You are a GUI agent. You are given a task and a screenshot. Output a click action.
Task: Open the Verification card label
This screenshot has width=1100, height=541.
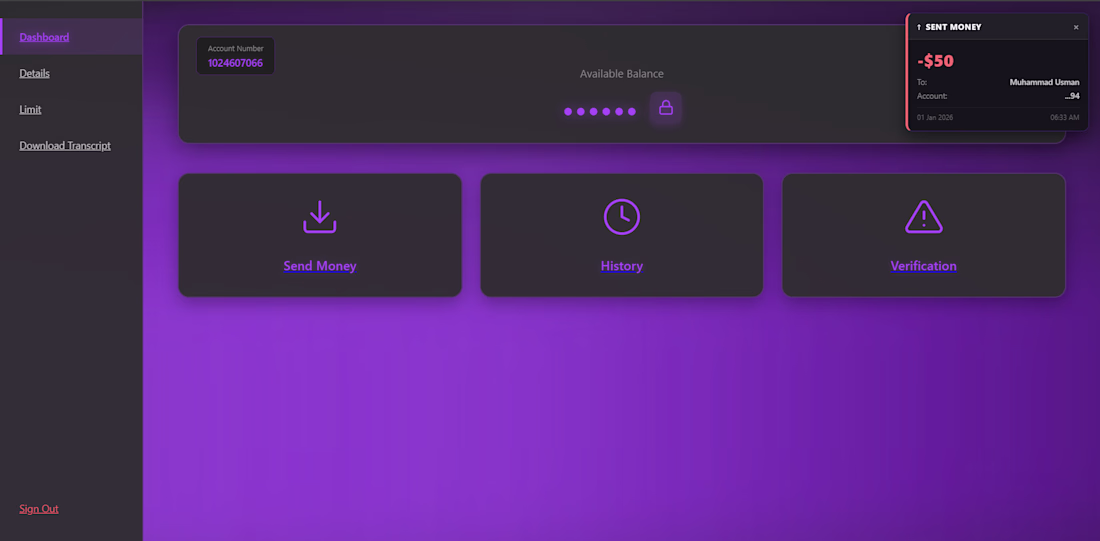pos(923,266)
